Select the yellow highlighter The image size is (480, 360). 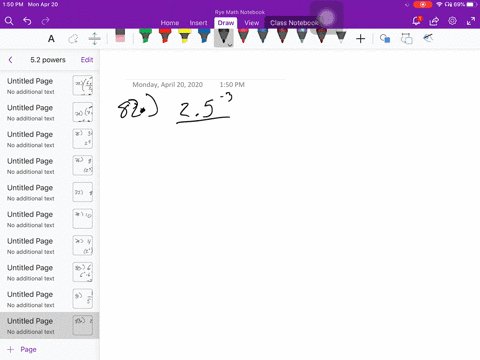click(185, 36)
